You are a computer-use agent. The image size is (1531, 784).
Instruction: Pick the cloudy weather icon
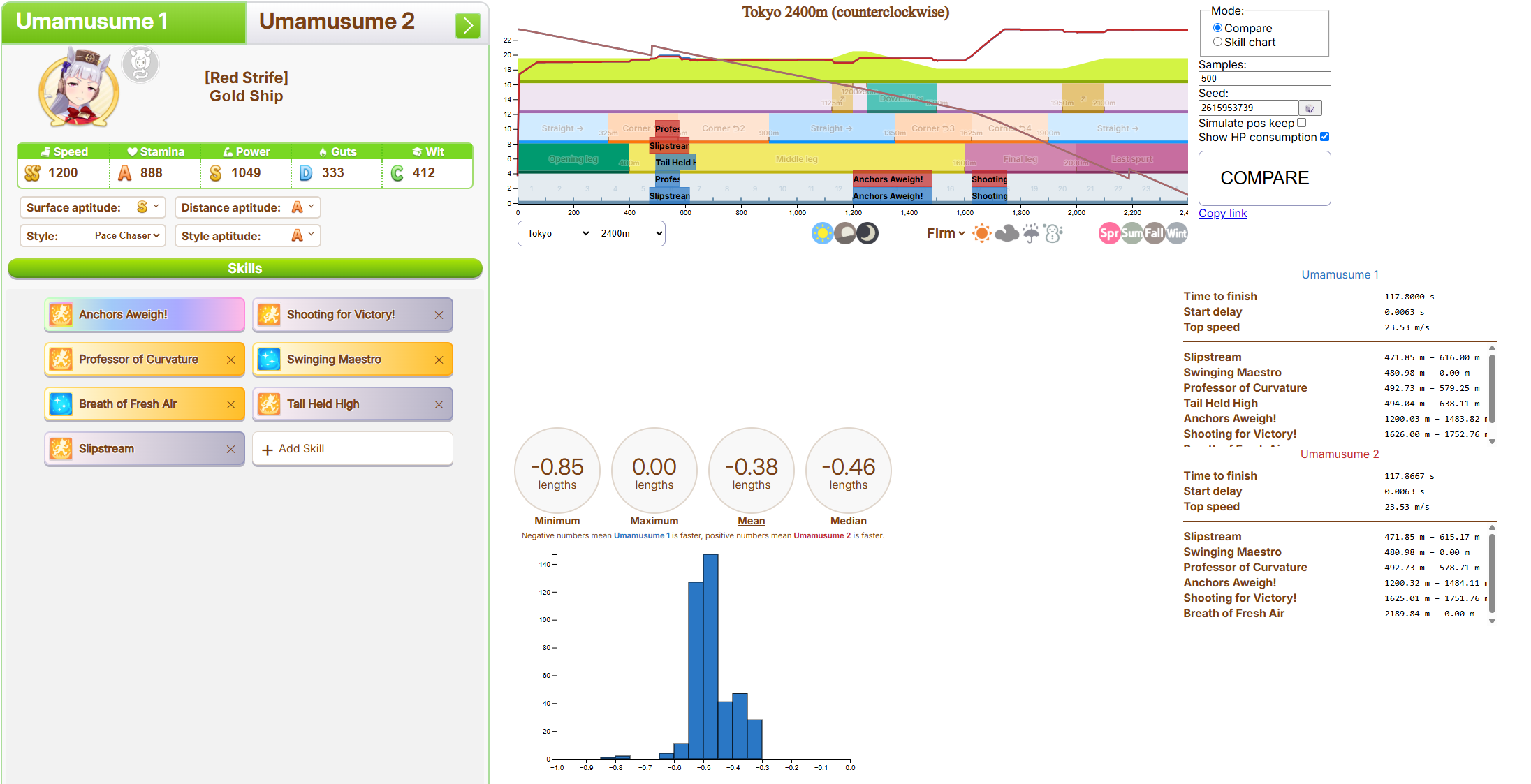[x=1006, y=233]
